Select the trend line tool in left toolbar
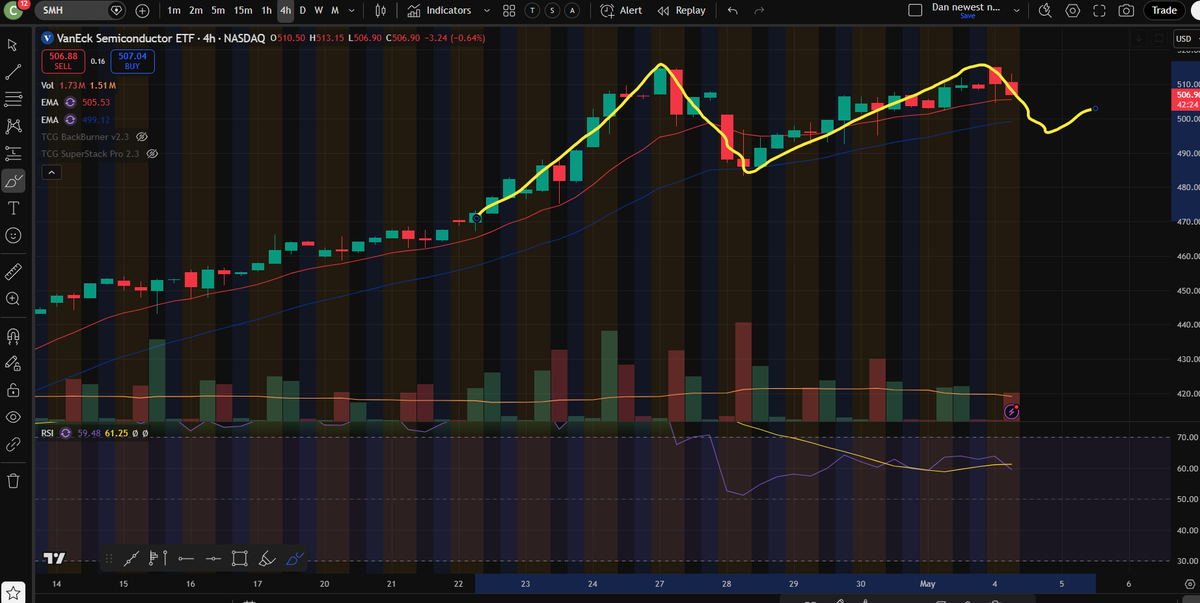Image resolution: width=1200 pixels, height=603 pixels. [13, 73]
